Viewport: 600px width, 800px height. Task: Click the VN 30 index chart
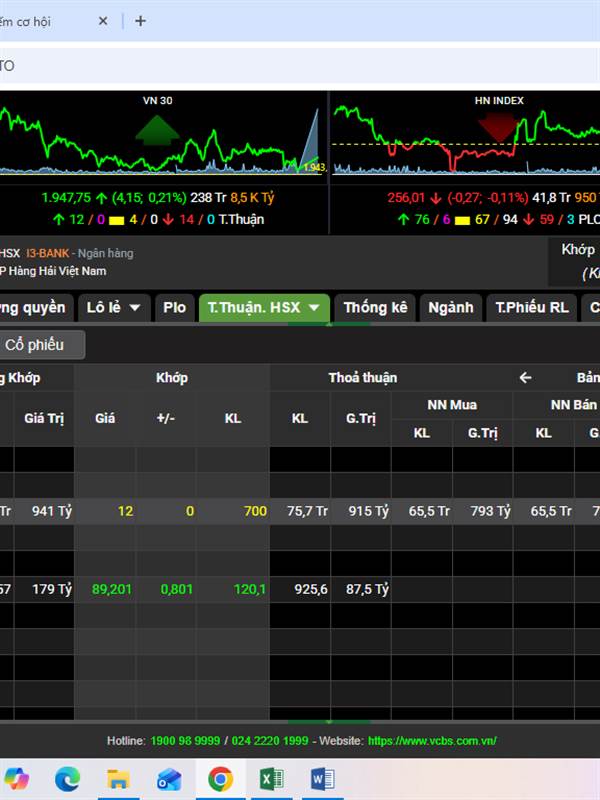tap(160, 135)
